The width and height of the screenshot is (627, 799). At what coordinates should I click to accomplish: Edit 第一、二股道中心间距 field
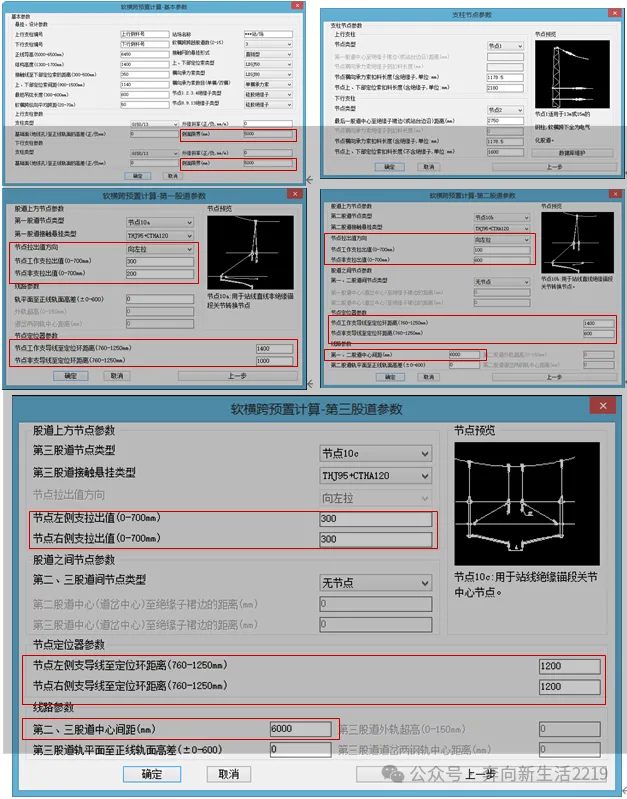(x=464, y=355)
